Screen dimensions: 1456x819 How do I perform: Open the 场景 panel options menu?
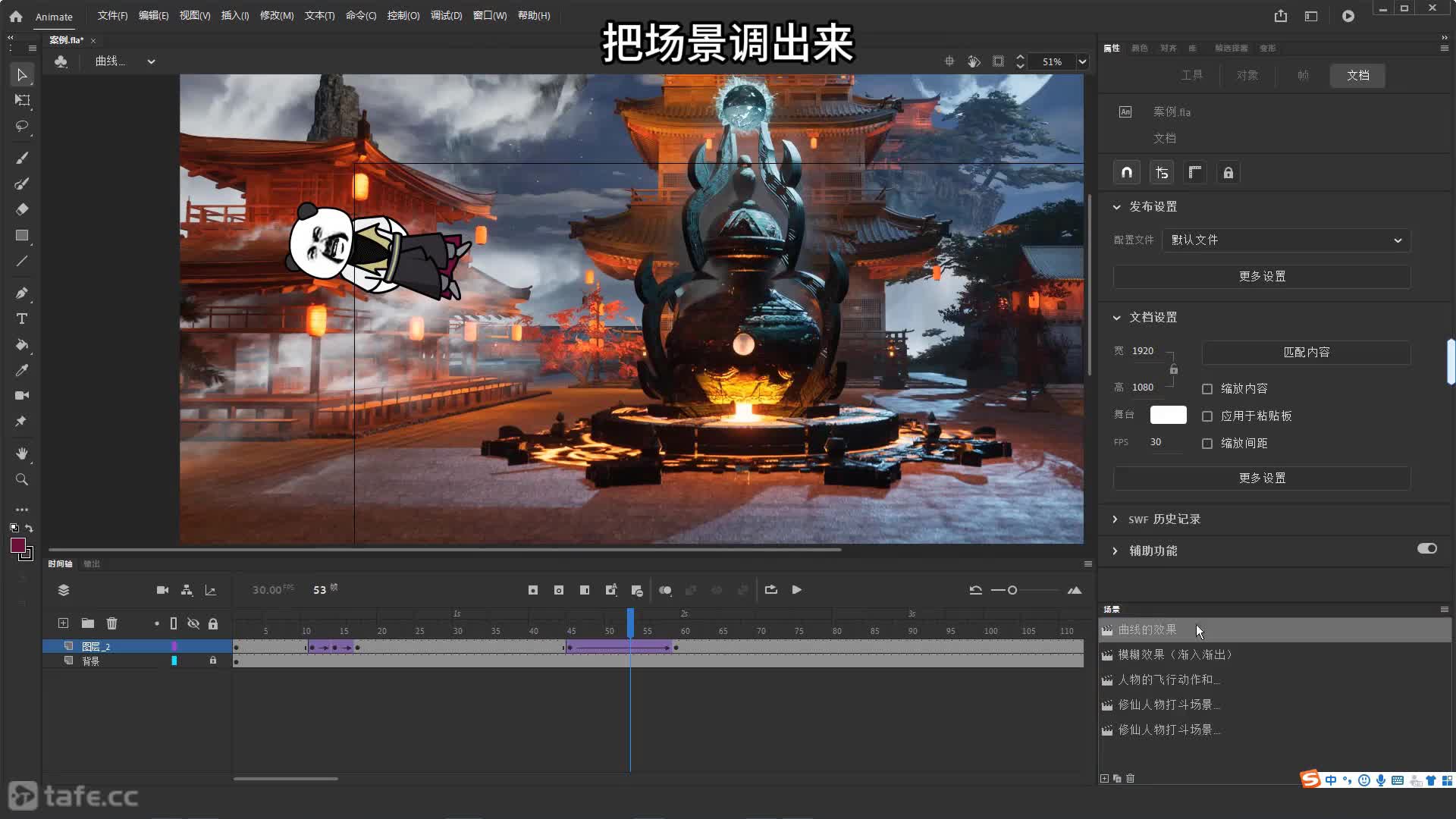[1445, 609]
